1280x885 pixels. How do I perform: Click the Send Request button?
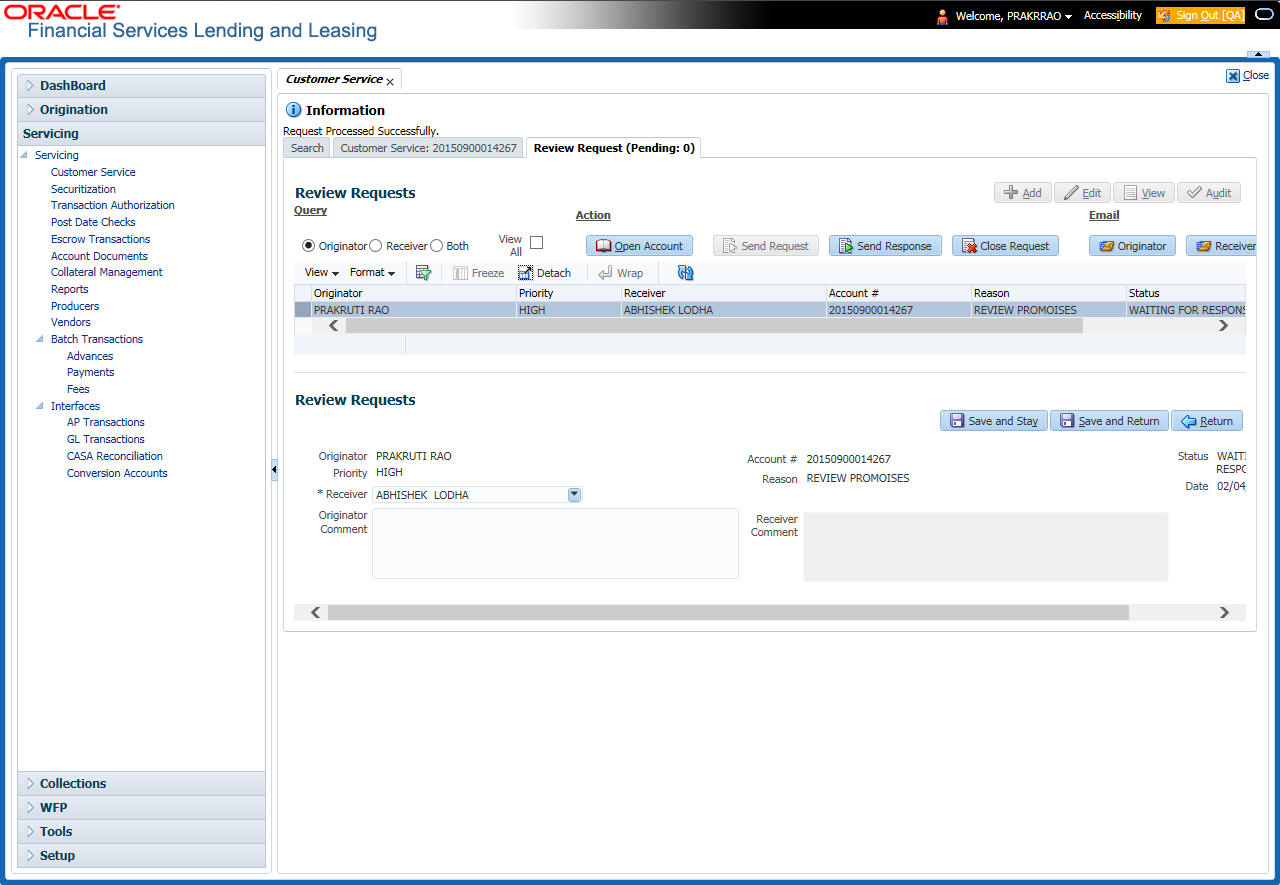(766, 246)
